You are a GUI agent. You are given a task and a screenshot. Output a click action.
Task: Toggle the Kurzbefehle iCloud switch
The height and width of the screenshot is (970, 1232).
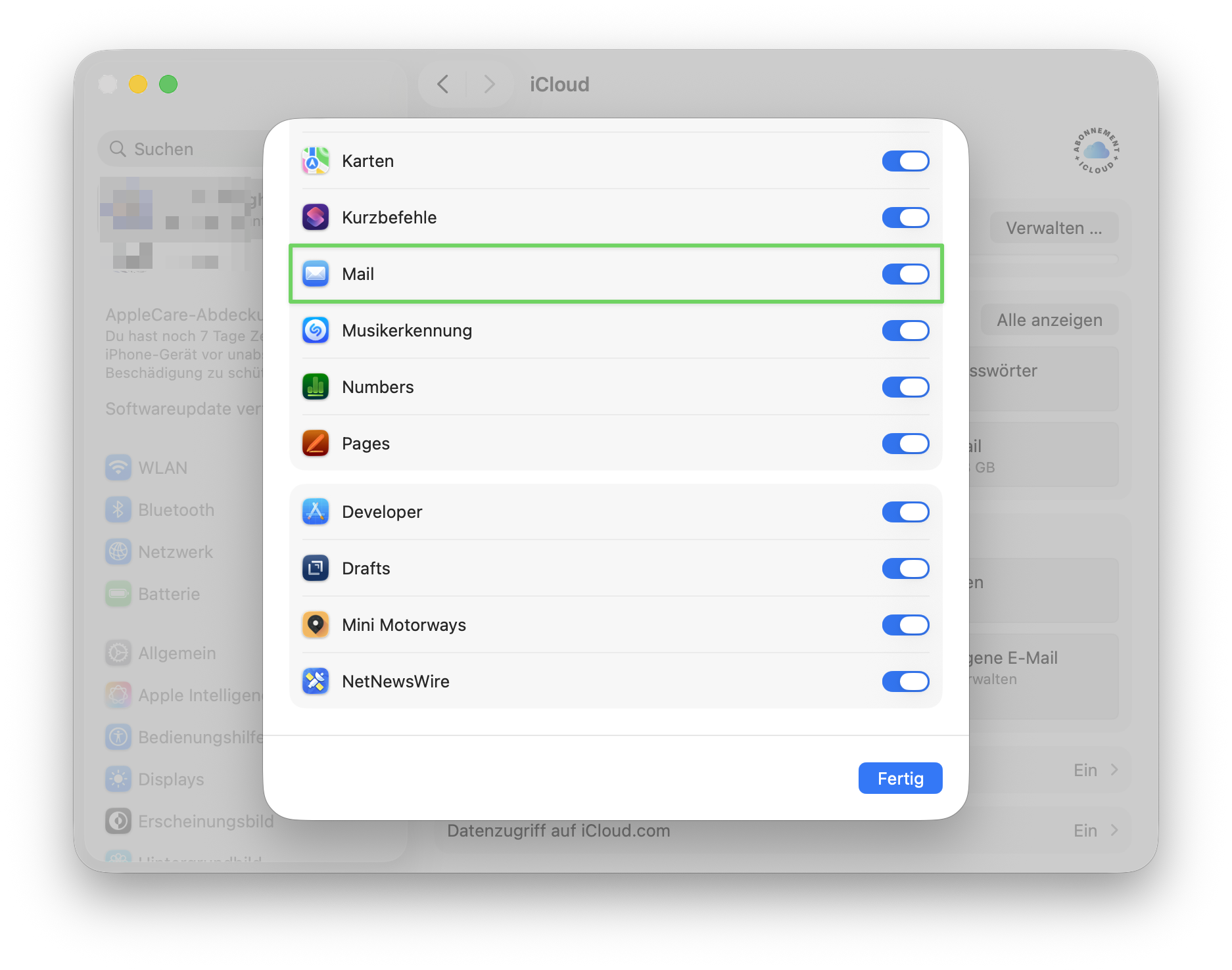point(905,218)
